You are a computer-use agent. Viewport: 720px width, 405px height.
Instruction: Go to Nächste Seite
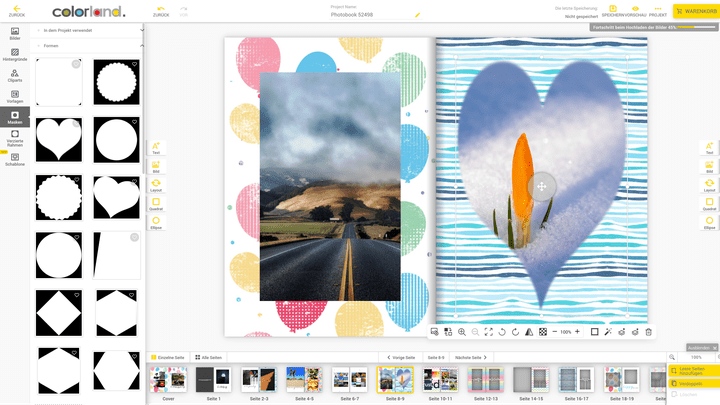point(472,357)
